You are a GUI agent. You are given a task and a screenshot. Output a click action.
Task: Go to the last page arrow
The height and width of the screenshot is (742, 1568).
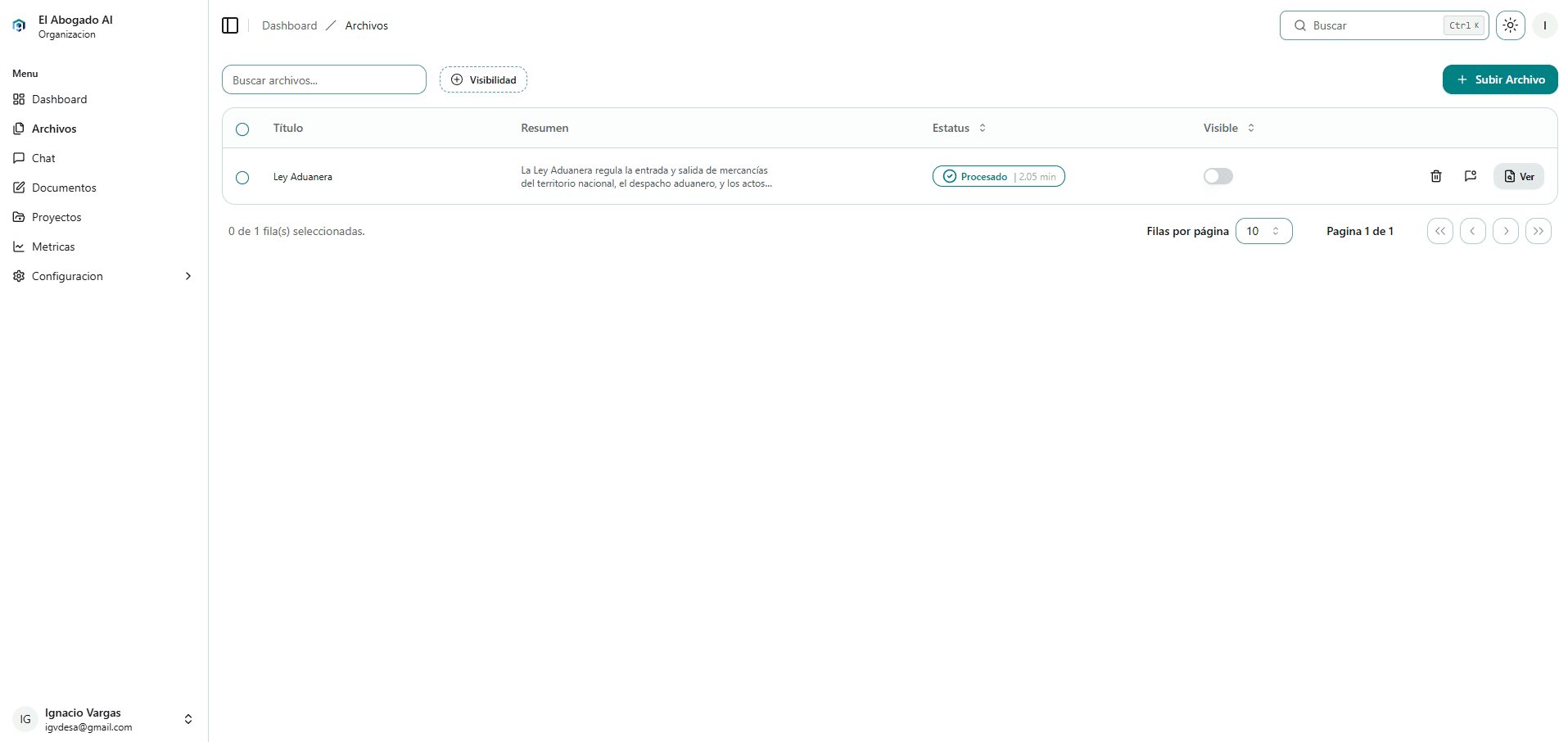(x=1538, y=231)
